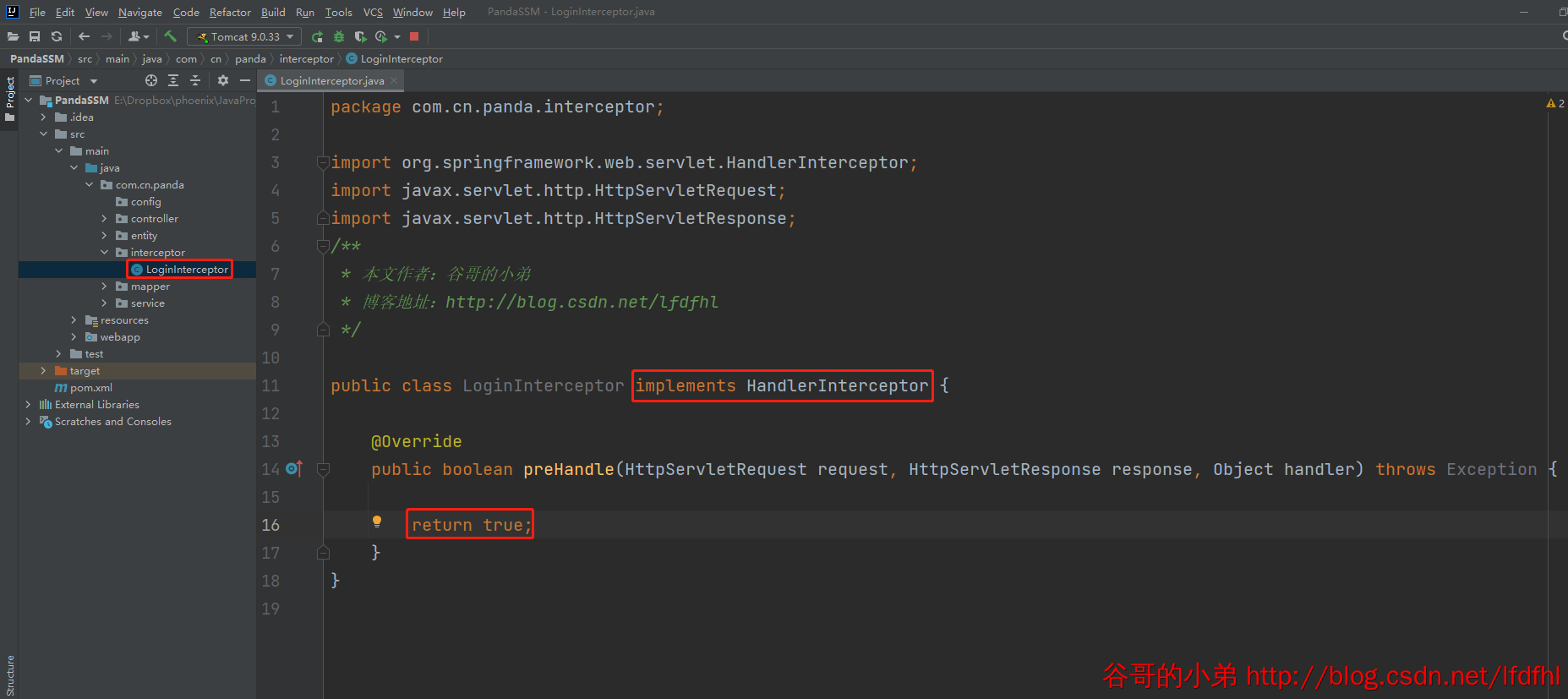The height and width of the screenshot is (699, 1568).
Task: Select the test folder in tree
Action: 87,353
